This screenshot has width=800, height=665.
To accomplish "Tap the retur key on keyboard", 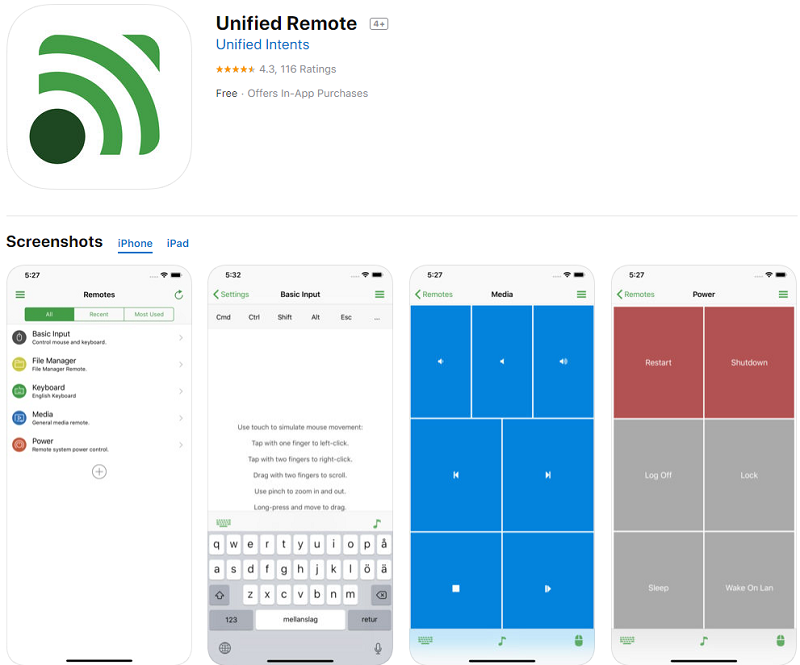I will tap(369, 620).
